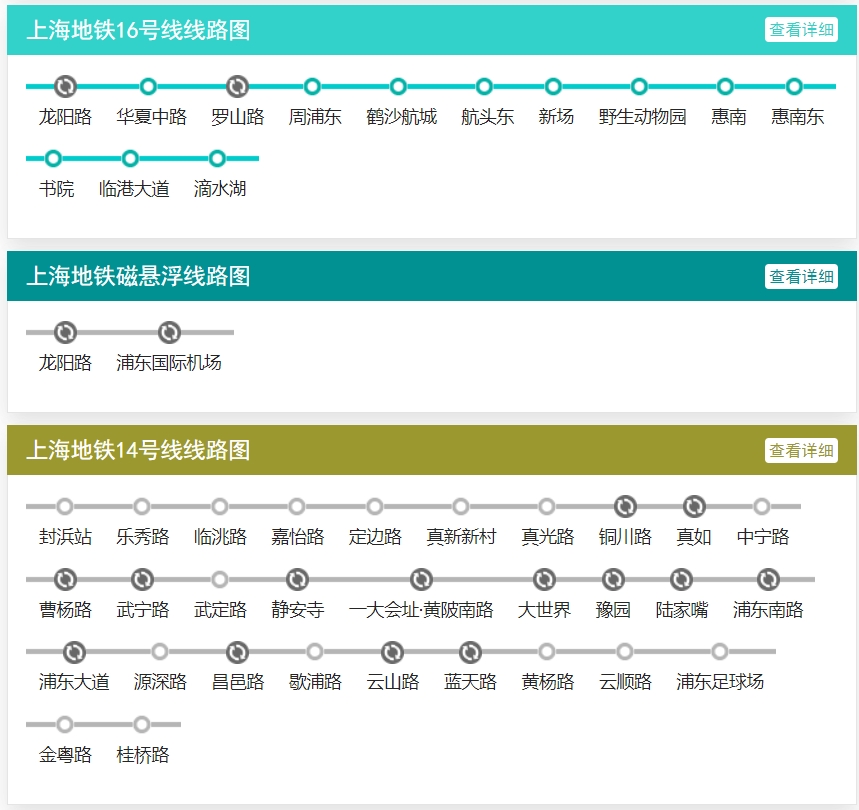859x810 pixels.
Task: Select the 浦东国际机场 maglev station icon
Action: coord(169,332)
